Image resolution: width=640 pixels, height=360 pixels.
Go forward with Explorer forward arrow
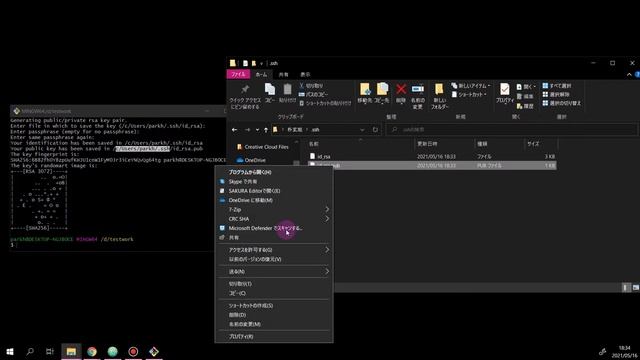(x=247, y=130)
